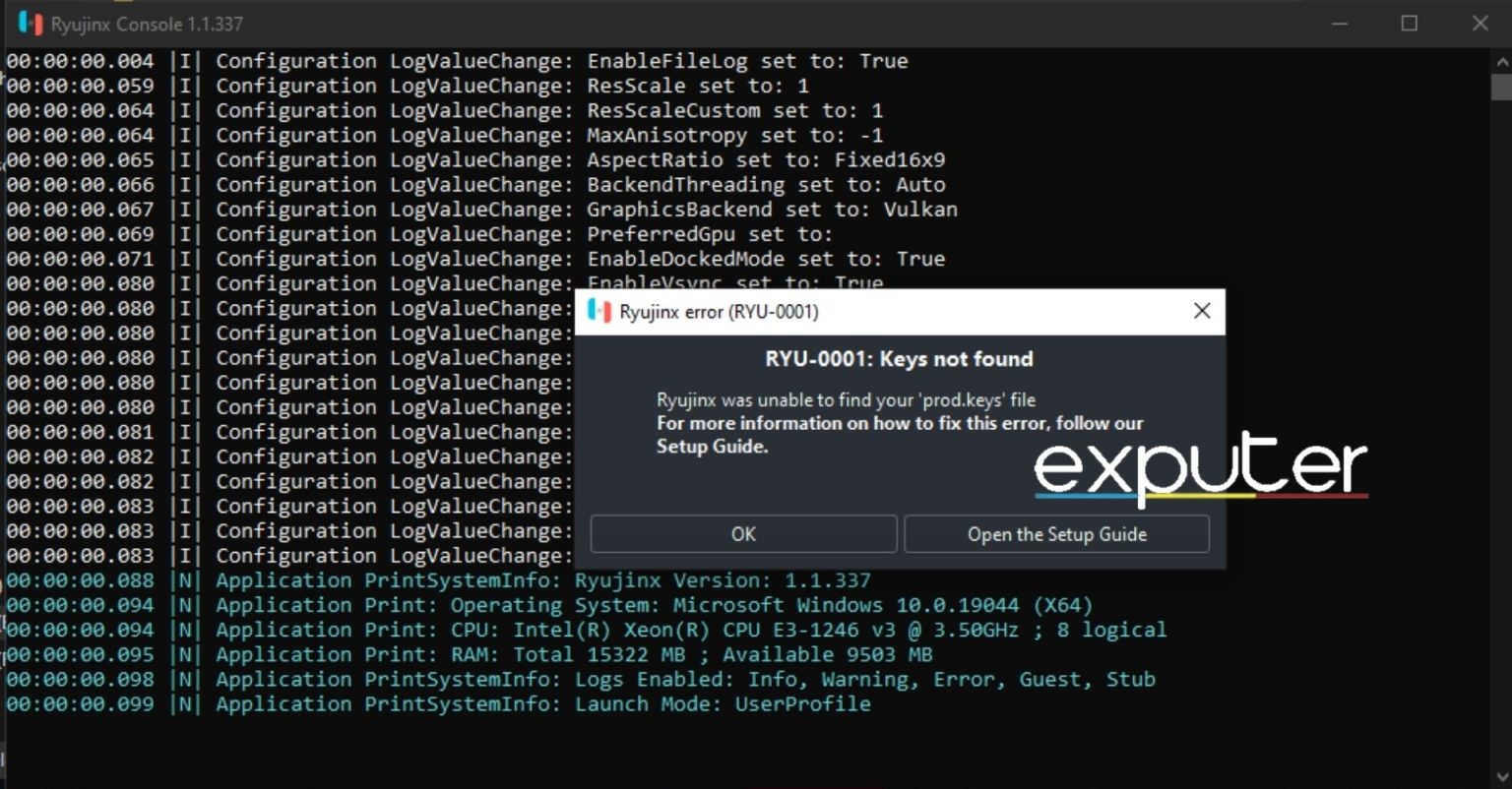Click bold 'Setup Guide.' text in error message
1512x789 pixels.
point(712,447)
